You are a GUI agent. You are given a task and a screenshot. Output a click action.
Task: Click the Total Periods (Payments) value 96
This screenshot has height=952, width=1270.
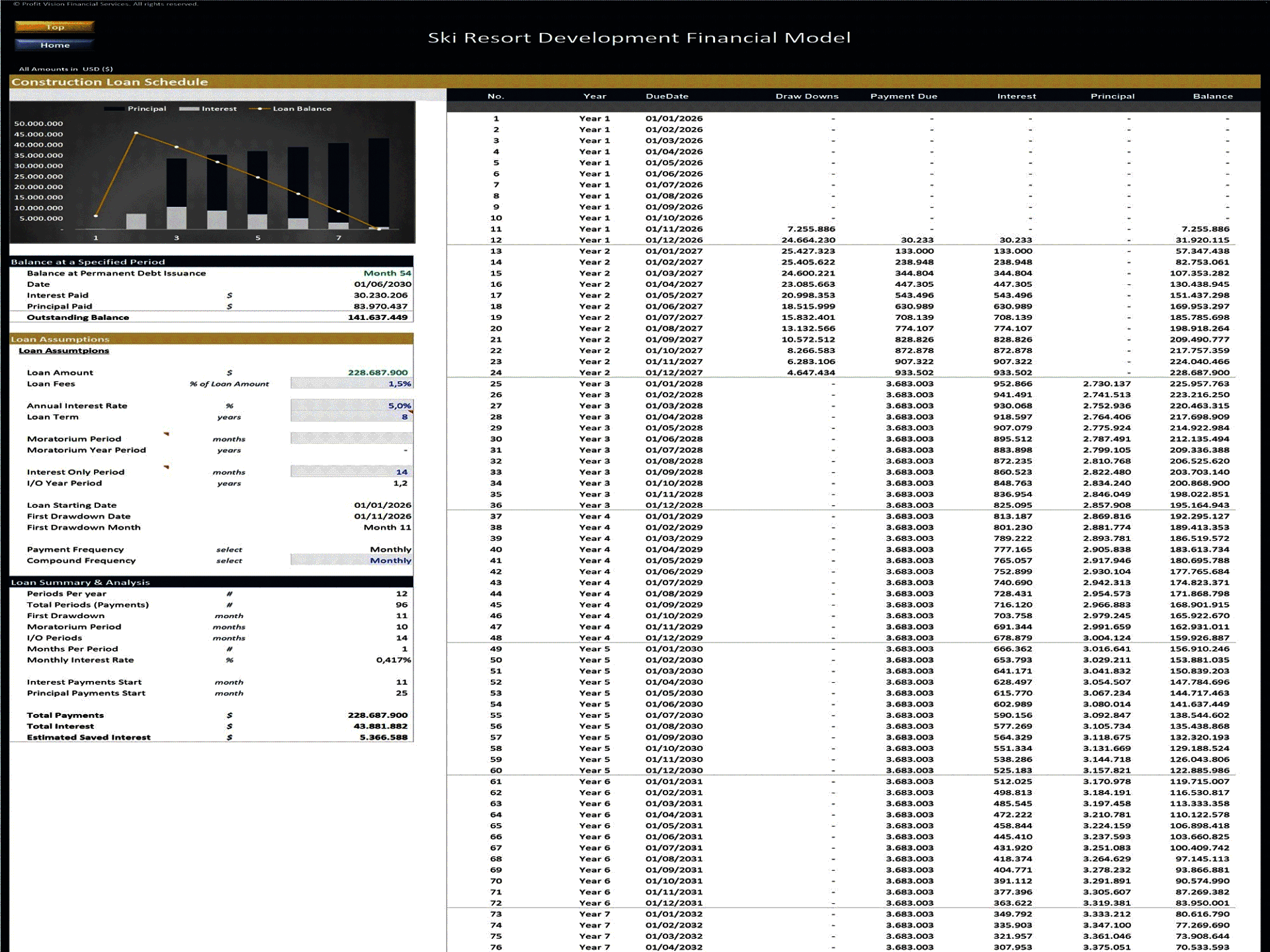point(402,605)
